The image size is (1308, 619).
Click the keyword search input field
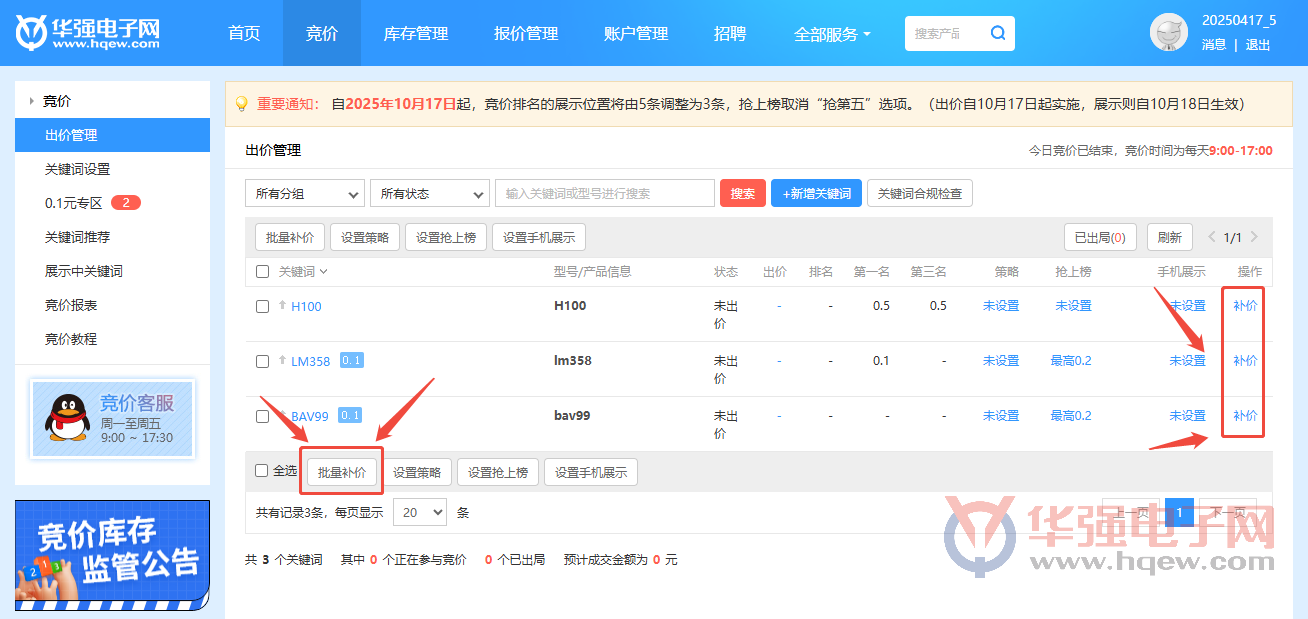pos(604,194)
